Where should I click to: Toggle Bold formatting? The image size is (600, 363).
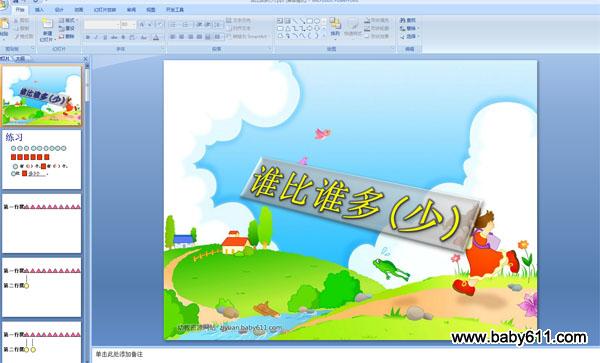[x=88, y=37]
